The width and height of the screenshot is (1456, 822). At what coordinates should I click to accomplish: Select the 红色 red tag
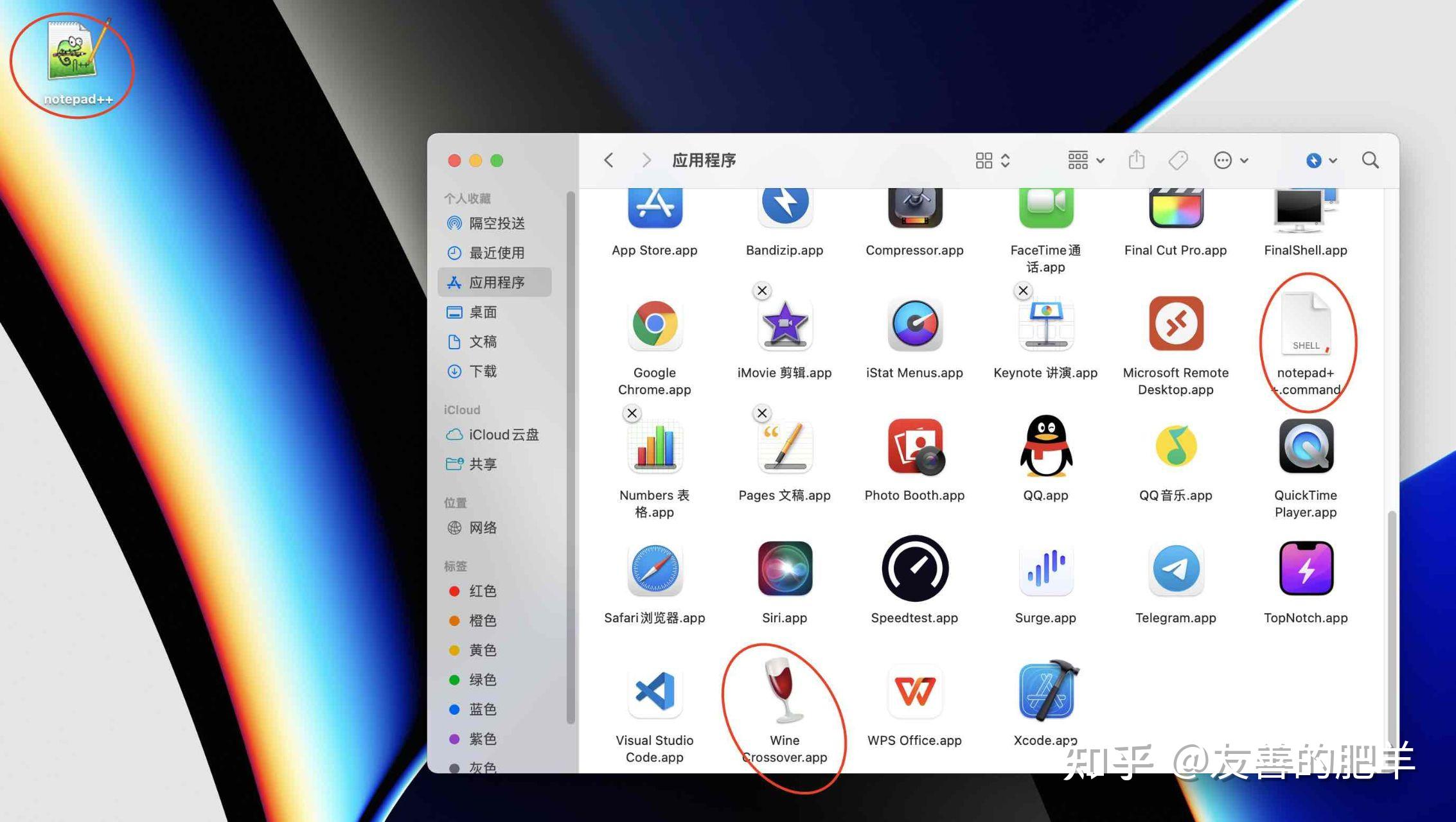482,591
